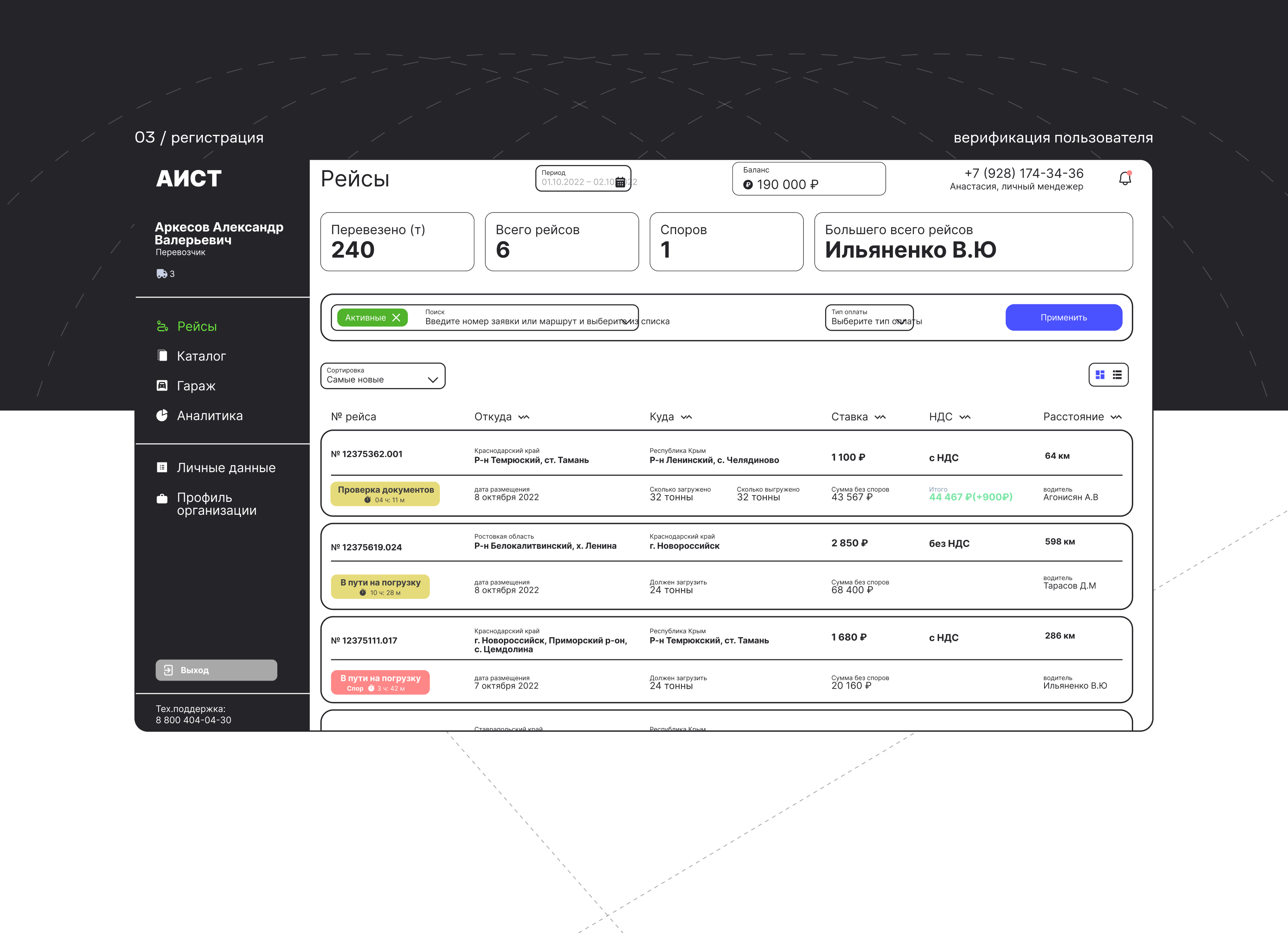The width and height of the screenshot is (1288, 933).
Task: Open the Рейсы menu item
Action: click(x=196, y=326)
